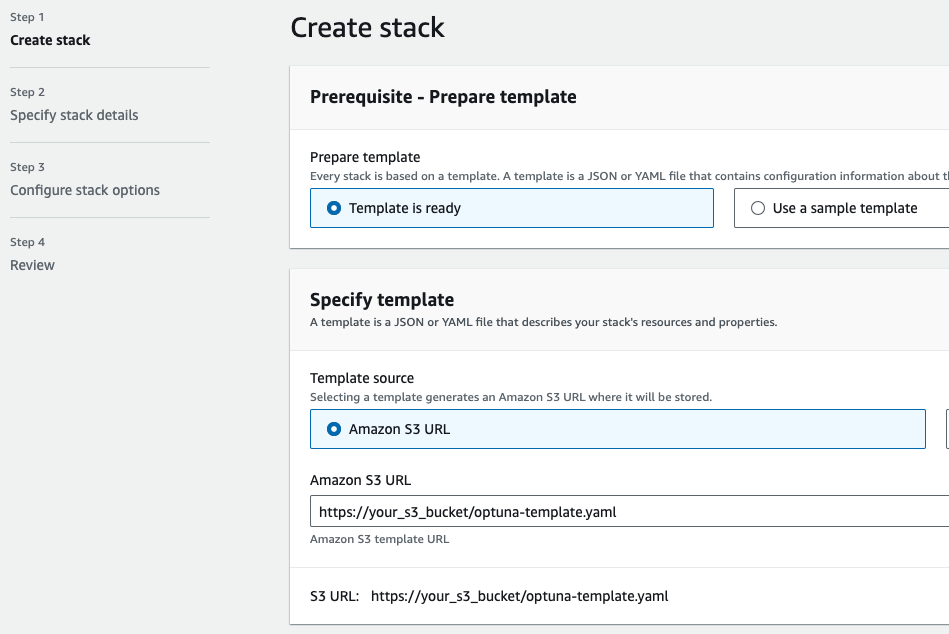Select the "Template is ready" radio option
This screenshot has height=634, width=949.
click(x=511, y=208)
